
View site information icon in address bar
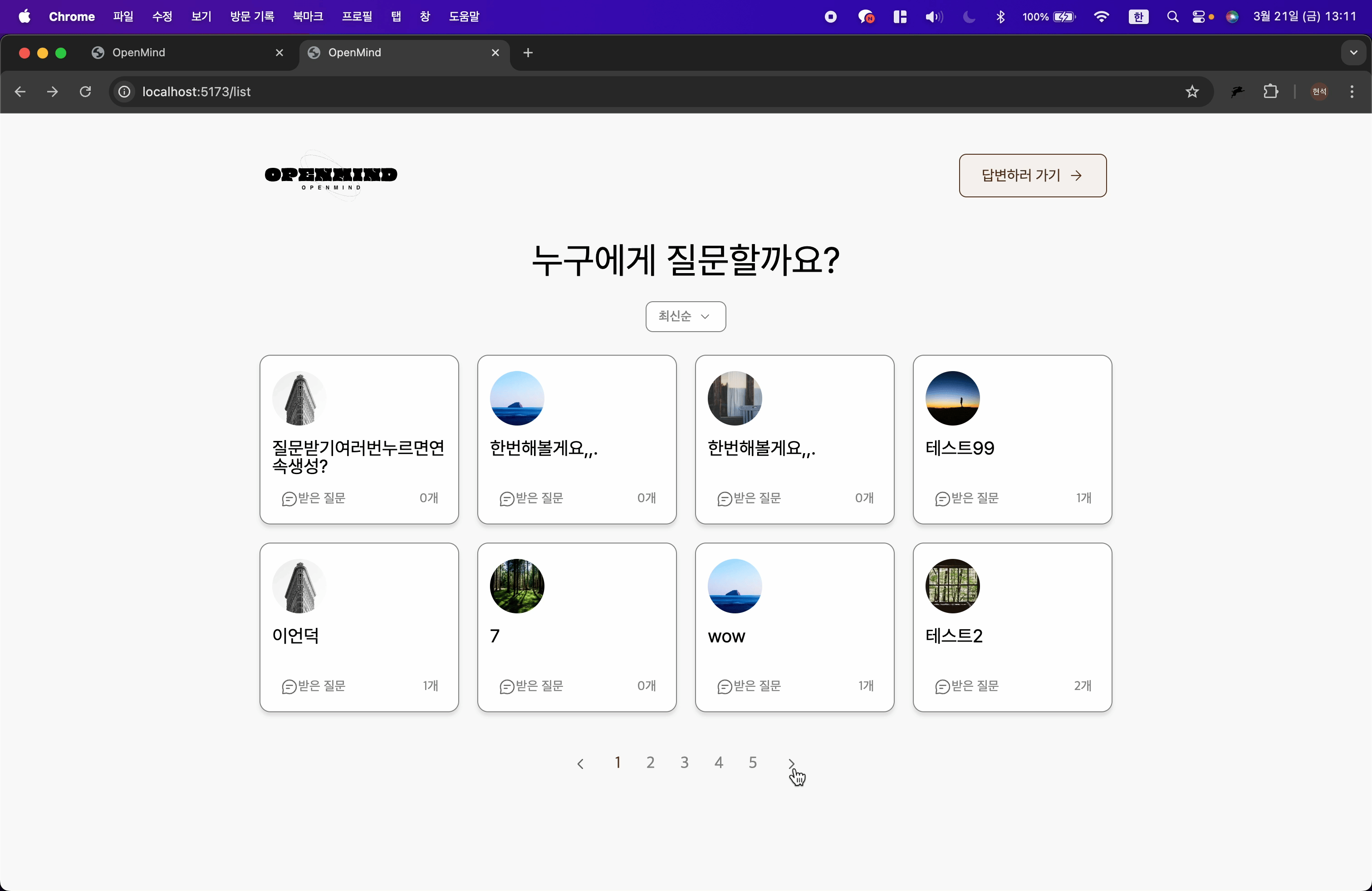coord(124,92)
